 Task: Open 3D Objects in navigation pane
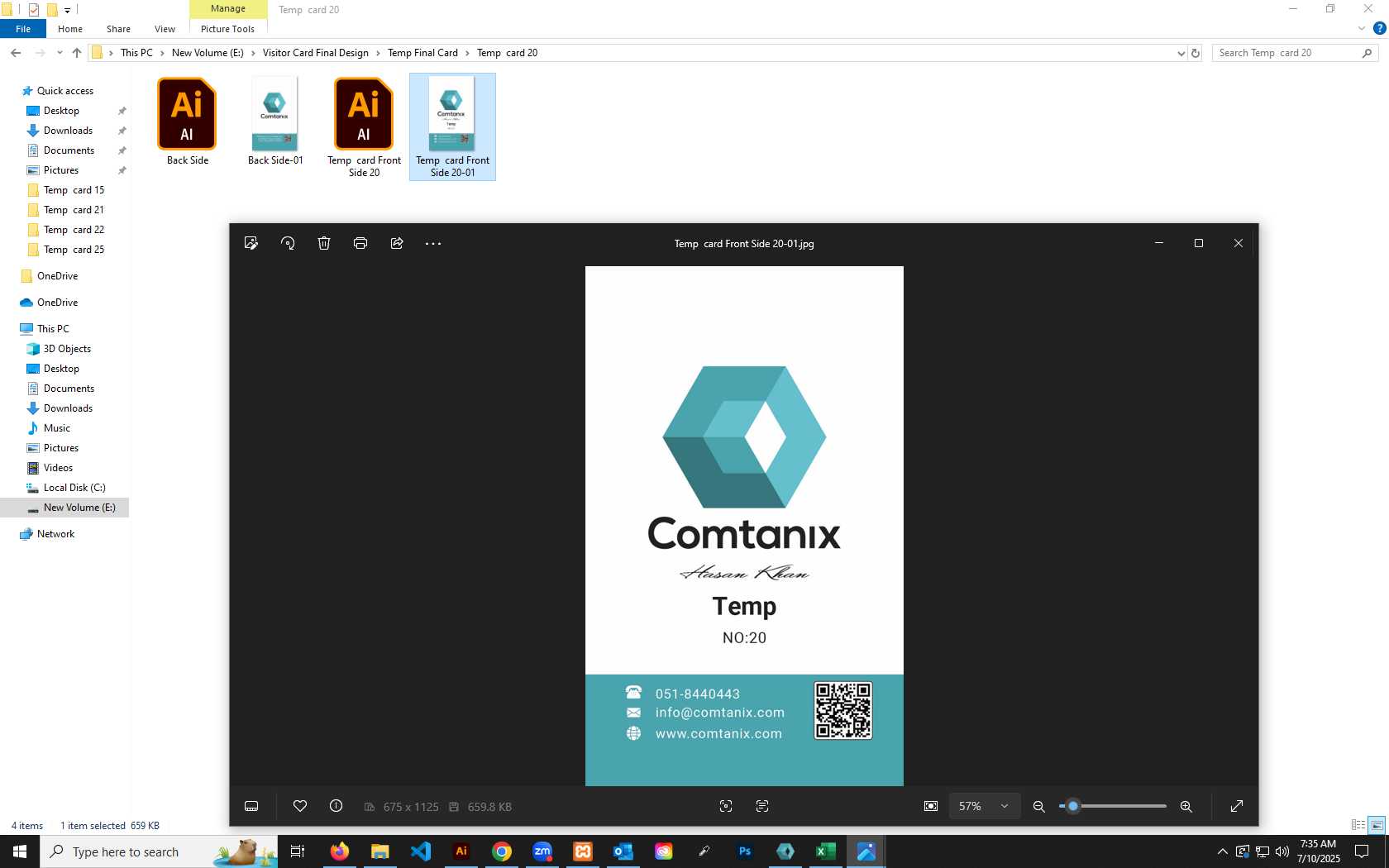(67, 349)
